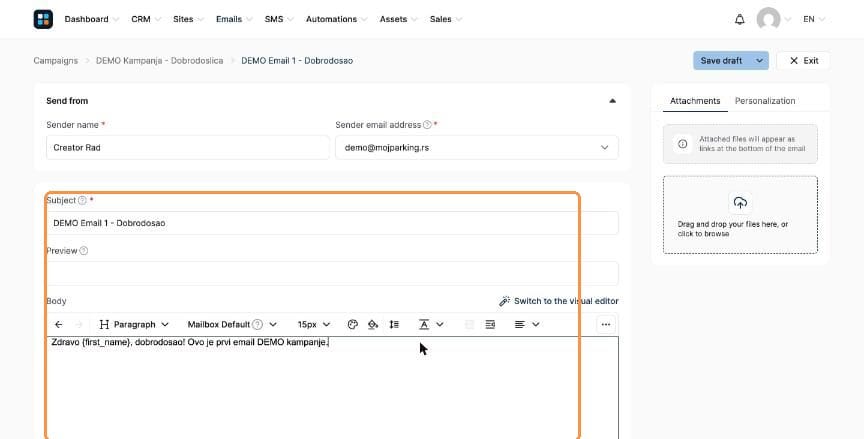Image resolution: width=864 pixels, height=439 pixels.
Task: Click the upload cloud icon
Action: point(740,203)
